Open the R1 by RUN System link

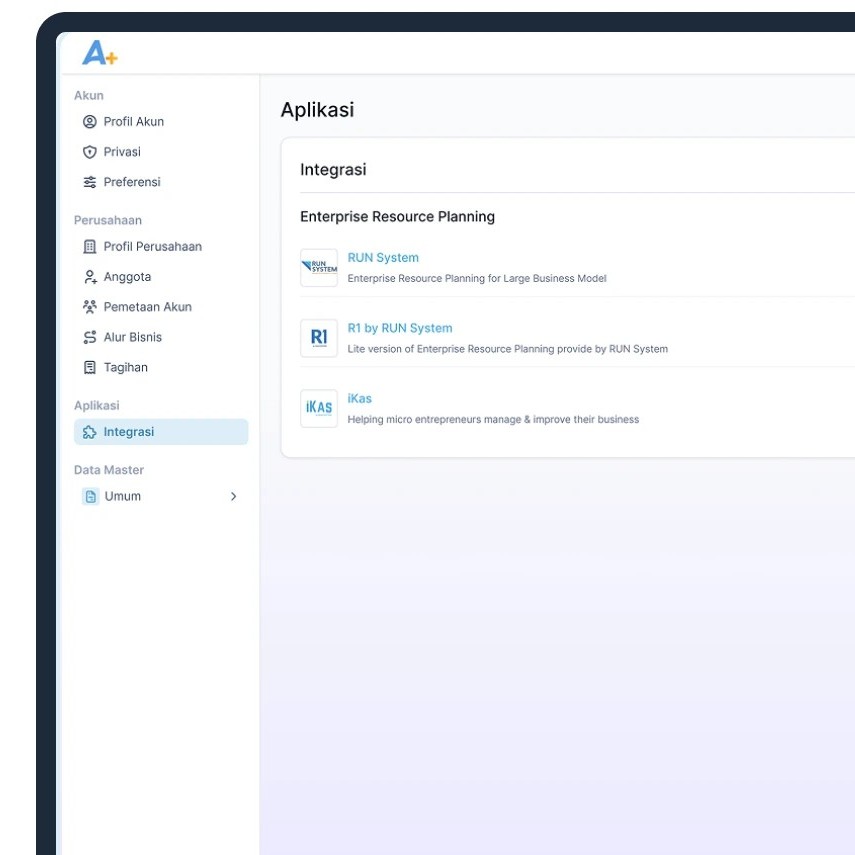pyautogui.click(x=400, y=328)
